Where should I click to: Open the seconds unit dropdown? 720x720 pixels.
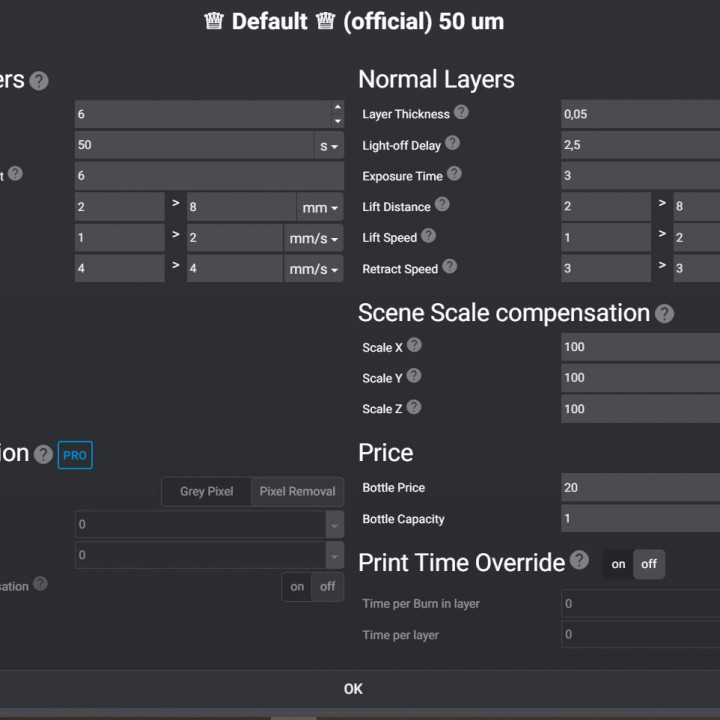[328, 146]
